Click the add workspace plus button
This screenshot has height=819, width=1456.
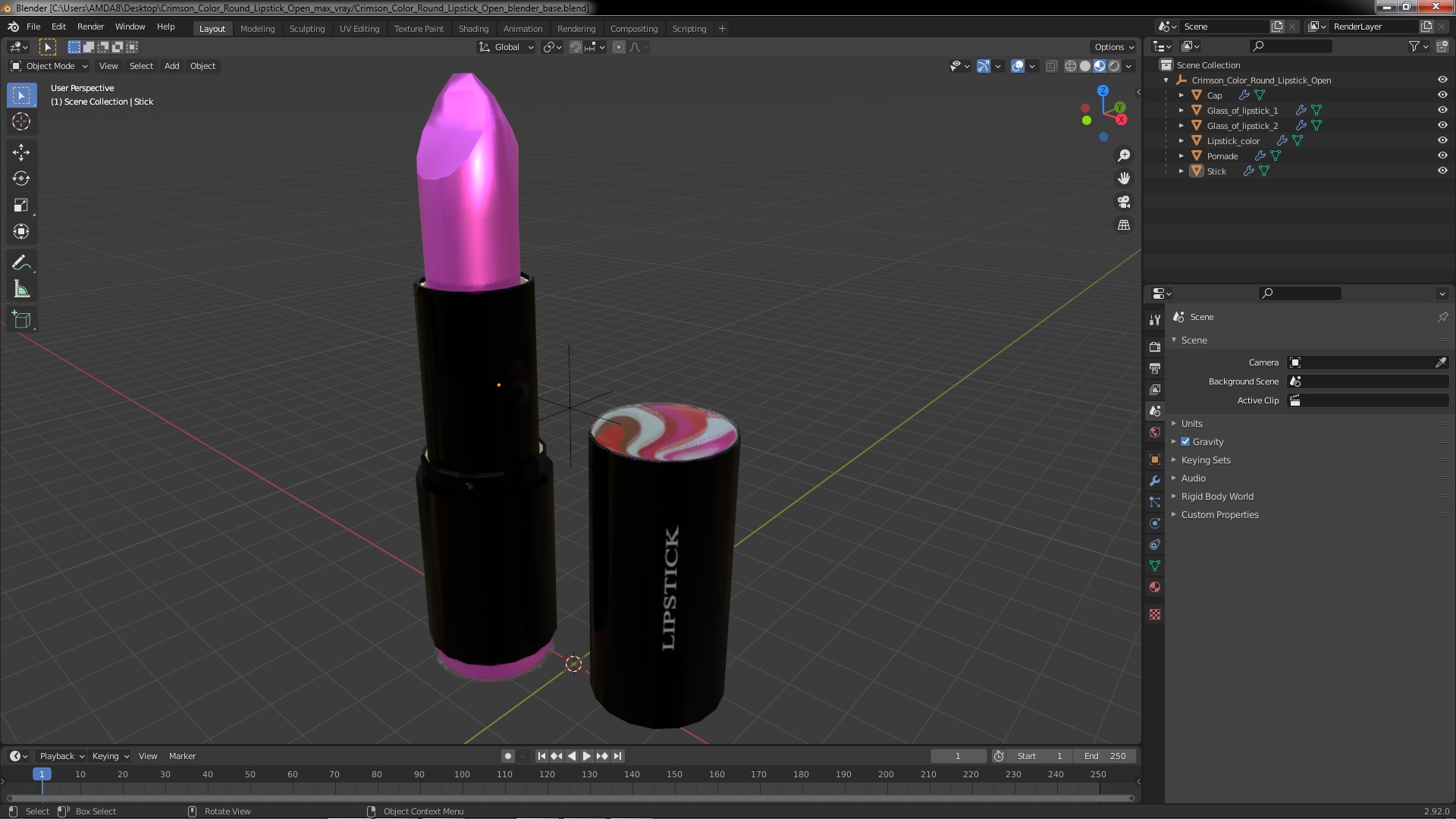pyautogui.click(x=722, y=29)
